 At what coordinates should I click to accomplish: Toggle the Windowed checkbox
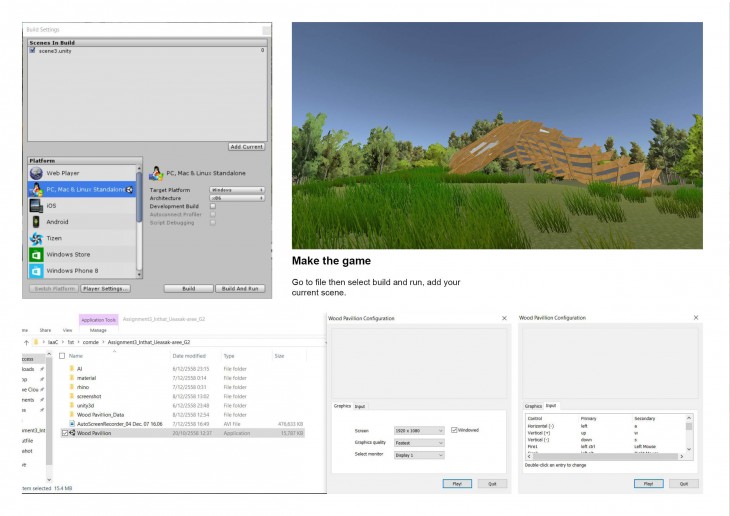pos(454,429)
